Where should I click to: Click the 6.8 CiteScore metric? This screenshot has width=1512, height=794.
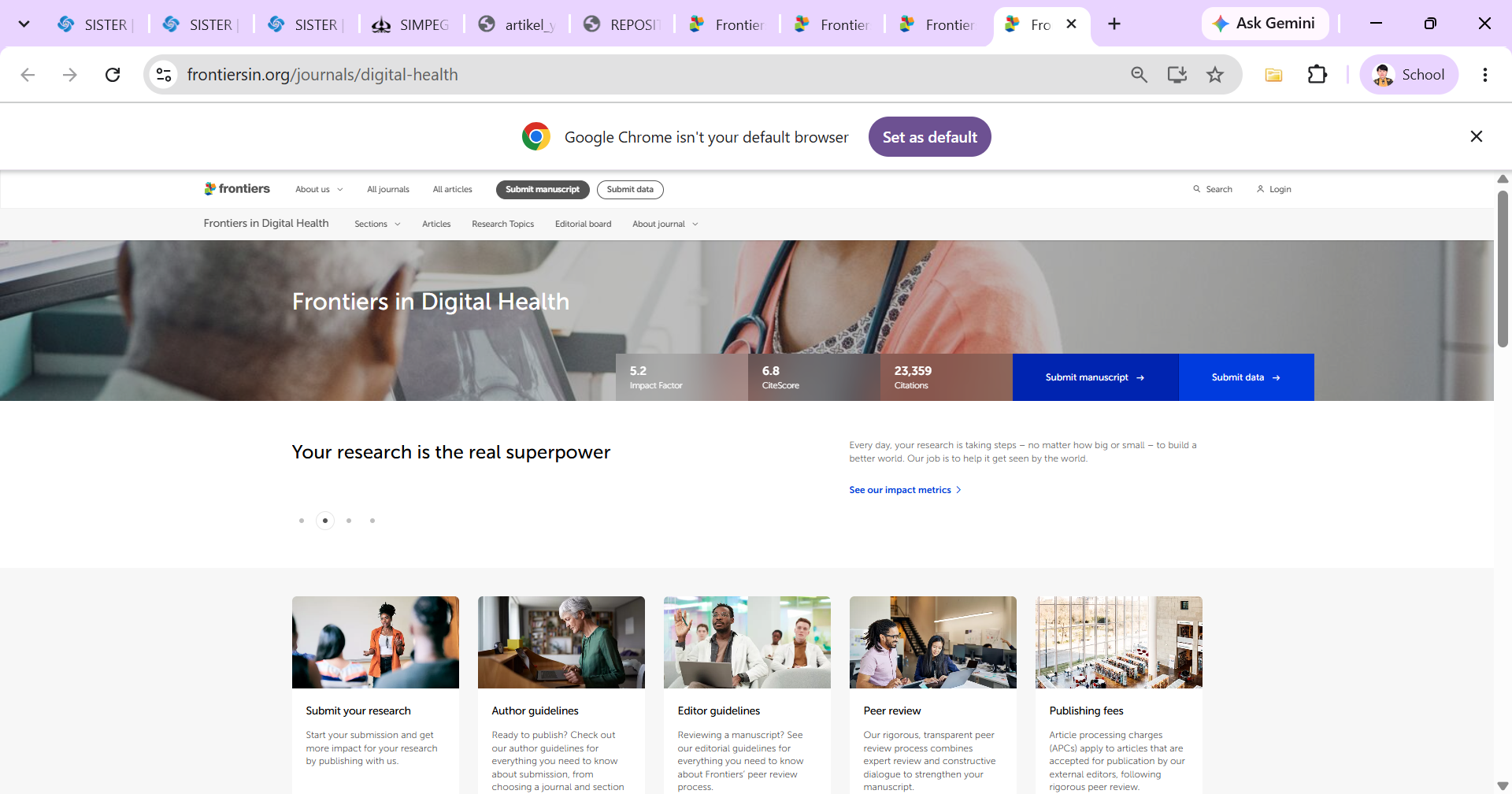coord(814,377)
